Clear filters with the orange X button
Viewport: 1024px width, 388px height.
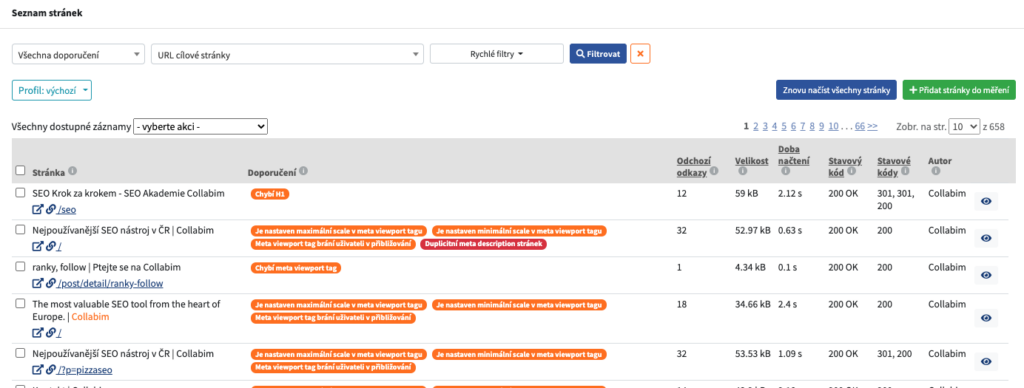click(640, 54)
